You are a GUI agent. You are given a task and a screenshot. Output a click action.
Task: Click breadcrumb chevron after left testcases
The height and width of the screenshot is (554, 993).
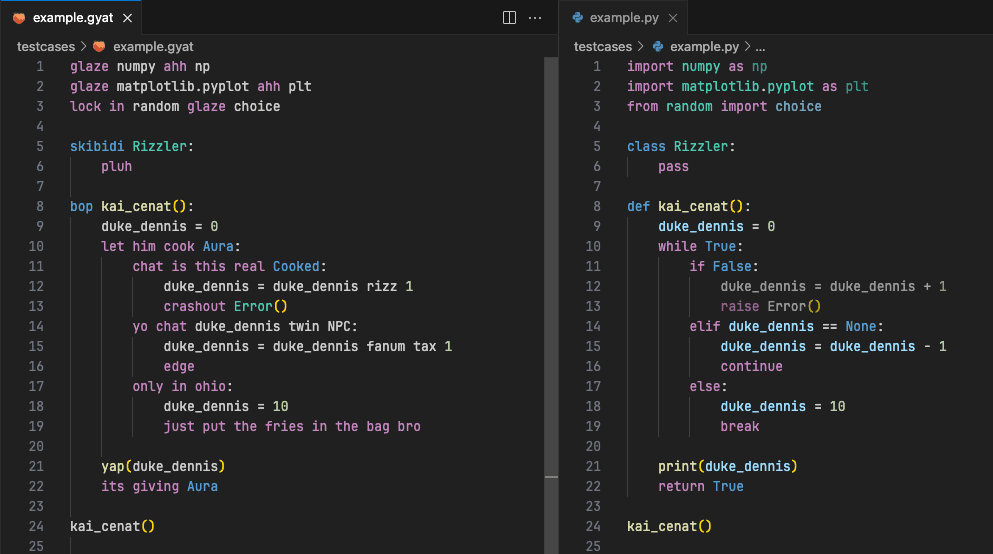pos(83,46)
